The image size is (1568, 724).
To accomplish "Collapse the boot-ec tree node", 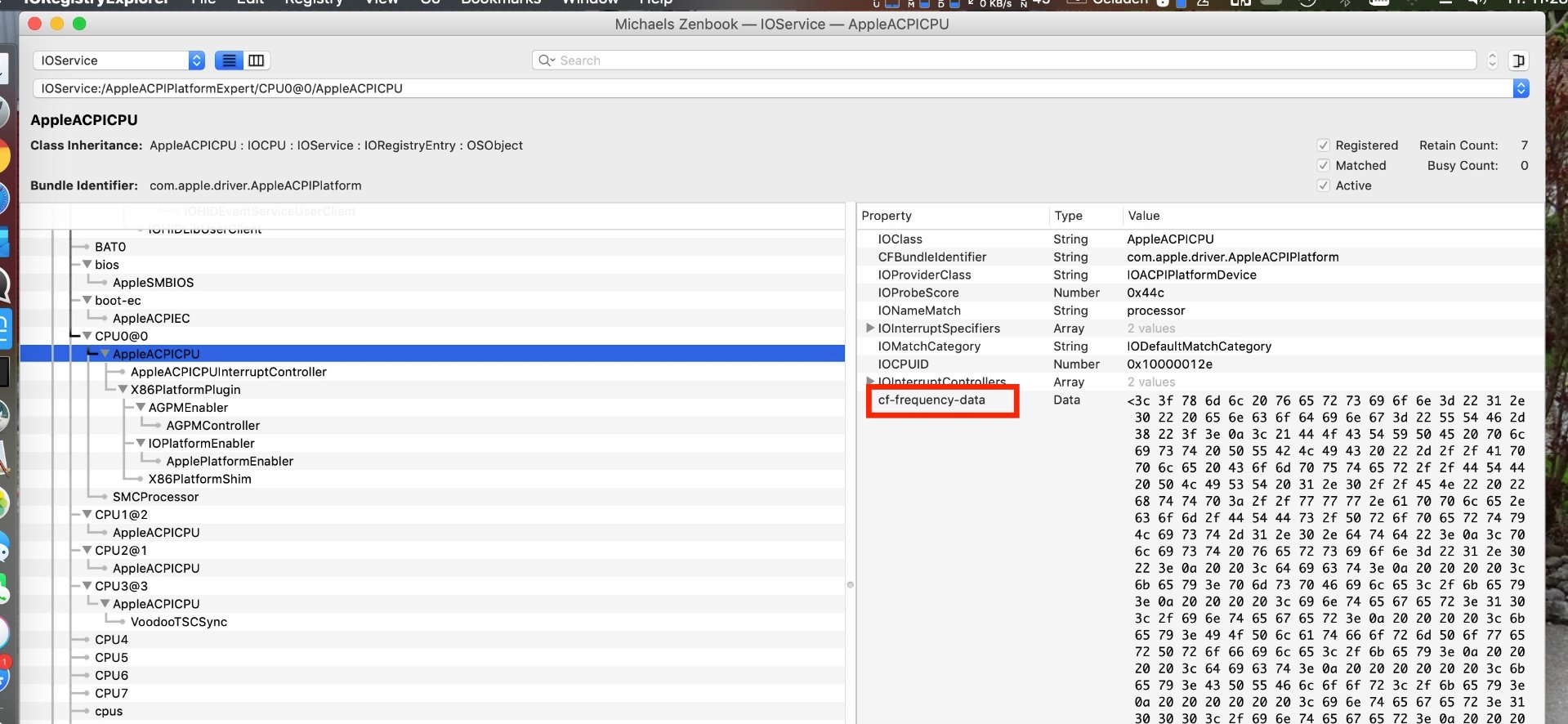I will (x=87, y=301).
